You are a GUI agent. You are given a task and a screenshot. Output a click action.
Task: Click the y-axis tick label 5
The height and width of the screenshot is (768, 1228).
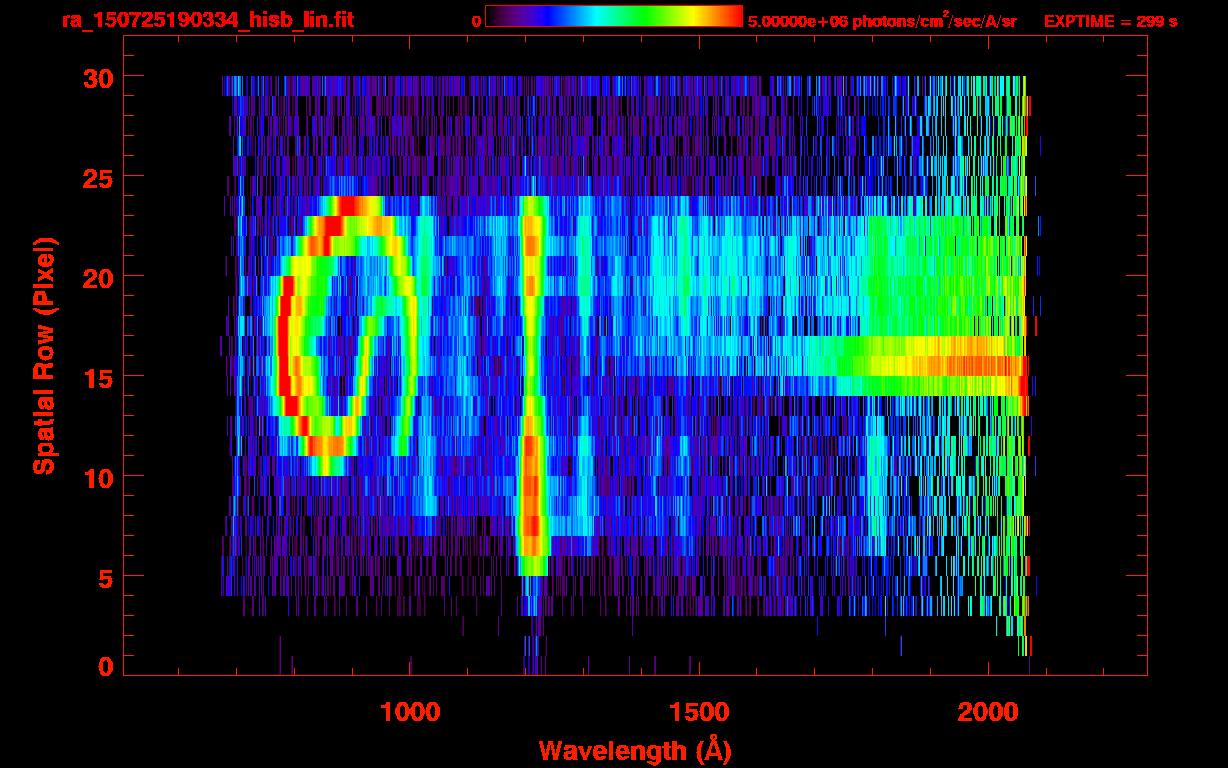pos(105,577)
